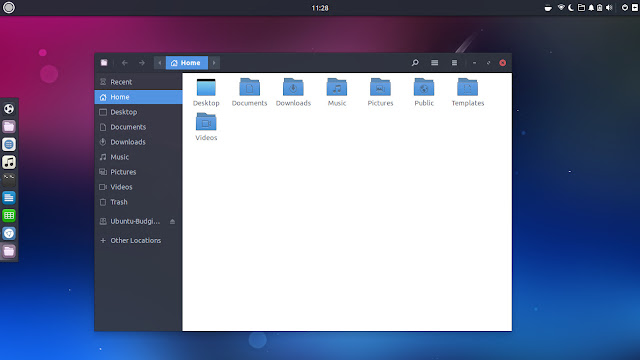Go forward with the right arrow button
640x360 pixels.
pyautogui.click(x=142, y=63)
